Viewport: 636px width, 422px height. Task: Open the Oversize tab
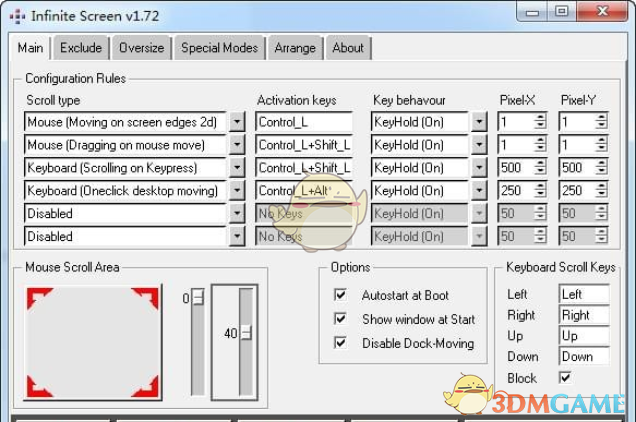(x=142, y=48)
